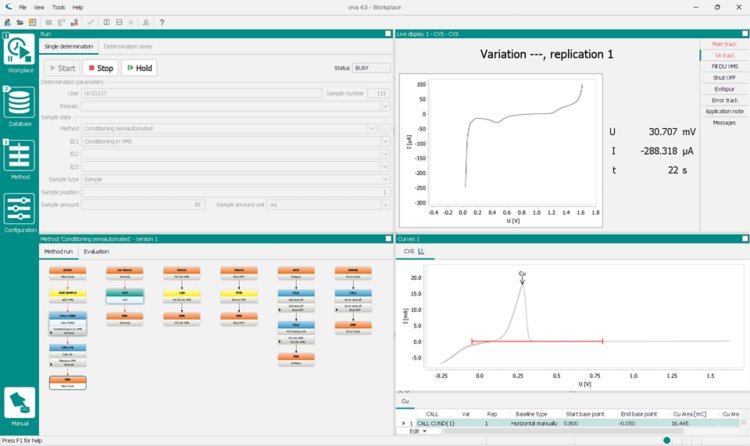Click the user logout toolbar icon
The width and height of the screenshot is (750, 446).
point(146,22)
